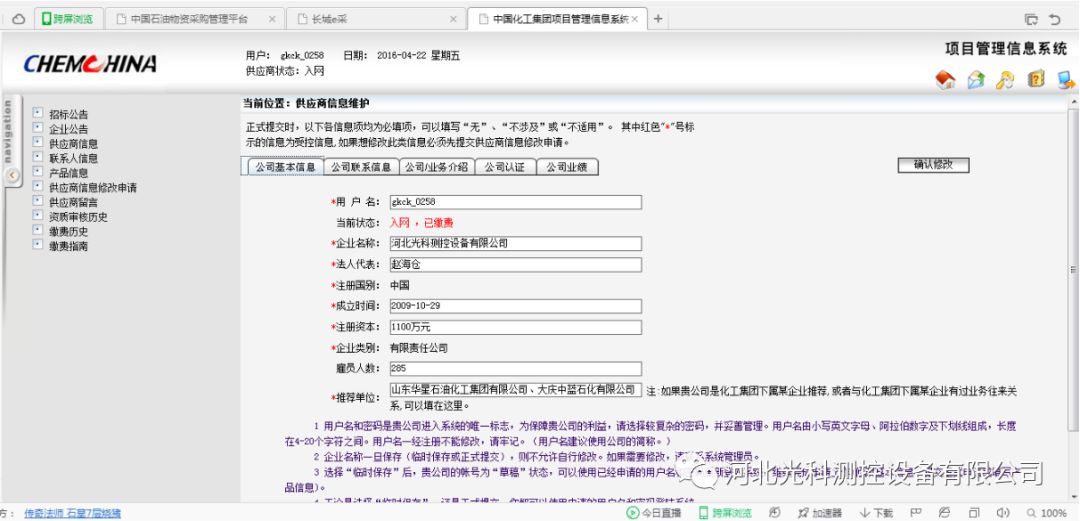Open 供应商留言 in the sidebar
Image resolution: width=1080 pixels, height=521 pixels.
click(73, 203)
